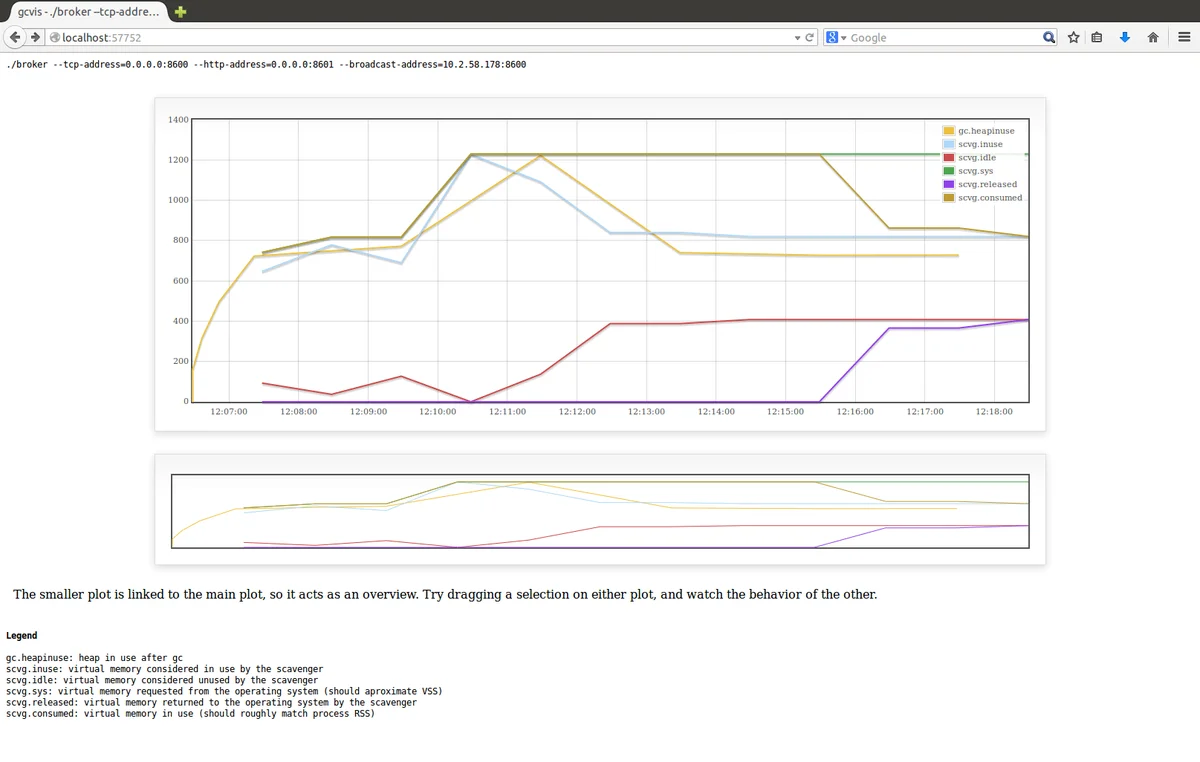The image size is (1200, 762).
Task: Click the 12:12:00 x-axis label
Action: click(x=577, y=411)
